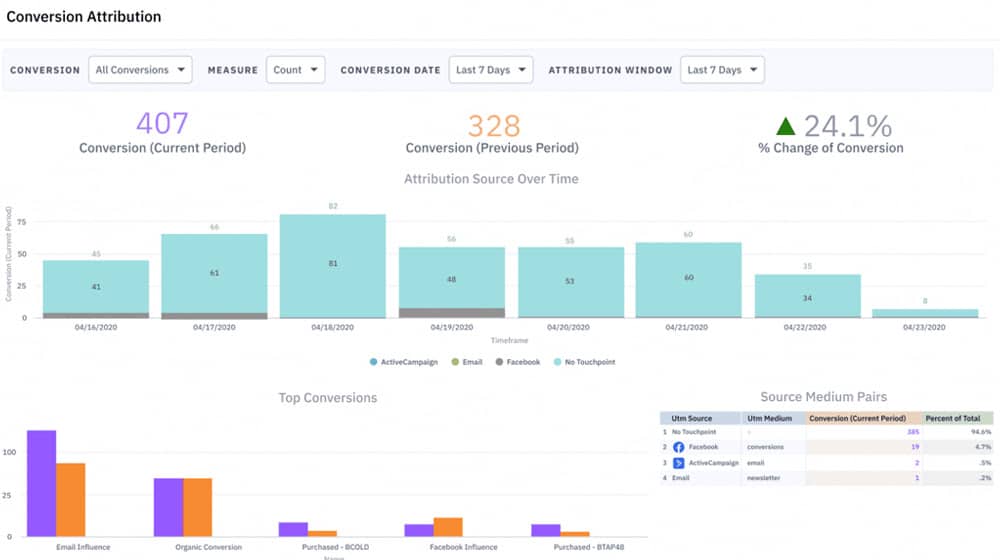Open the Measure Count dropdown
This screenshot has width=1000, height=560.
[x=295, y=70]
